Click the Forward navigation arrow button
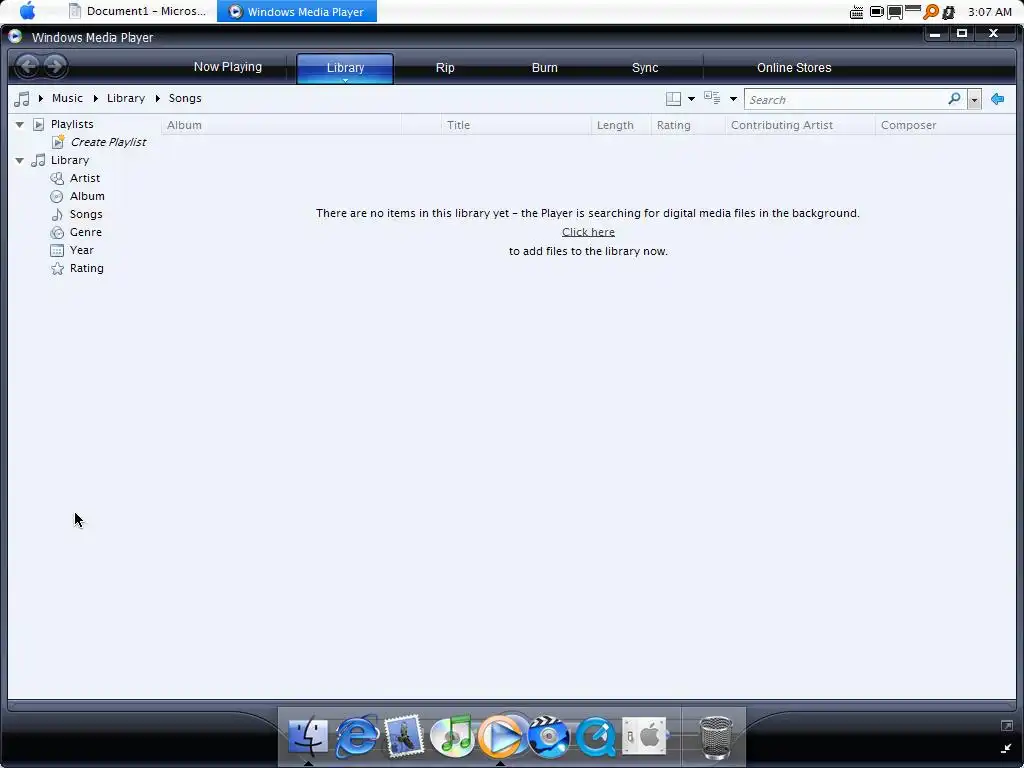The image size is (1024, 768). click(x=56, y=65)
